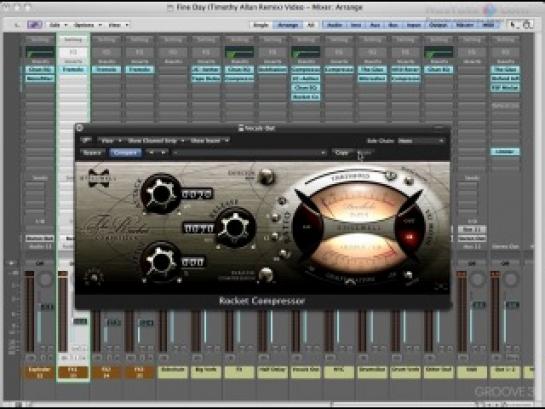Click the small knob in compressor's bottom-left corner
Viewport: 545px width, 409px height.
click(93, 277)
